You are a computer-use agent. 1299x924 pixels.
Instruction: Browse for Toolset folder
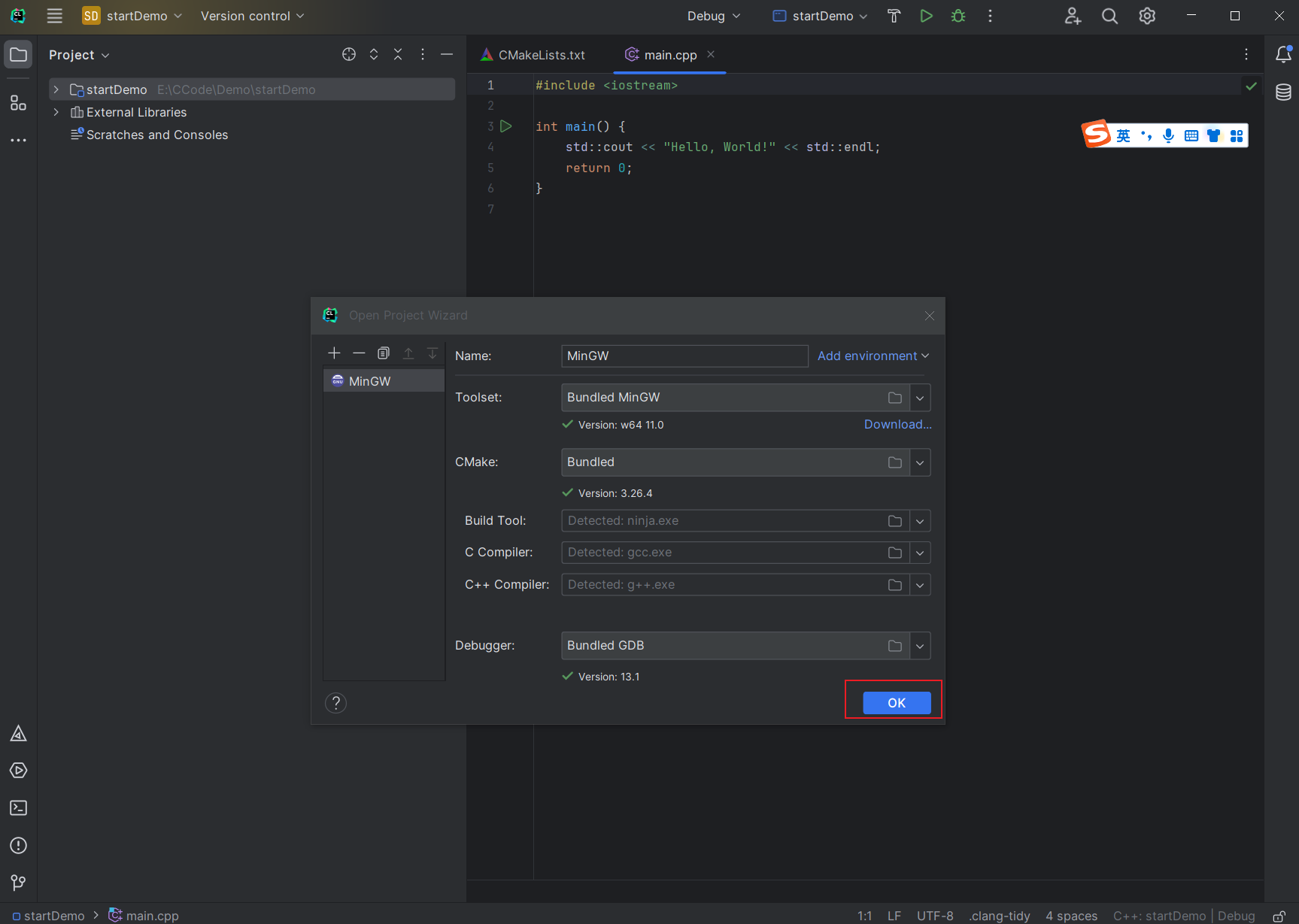tap(895, 398)
